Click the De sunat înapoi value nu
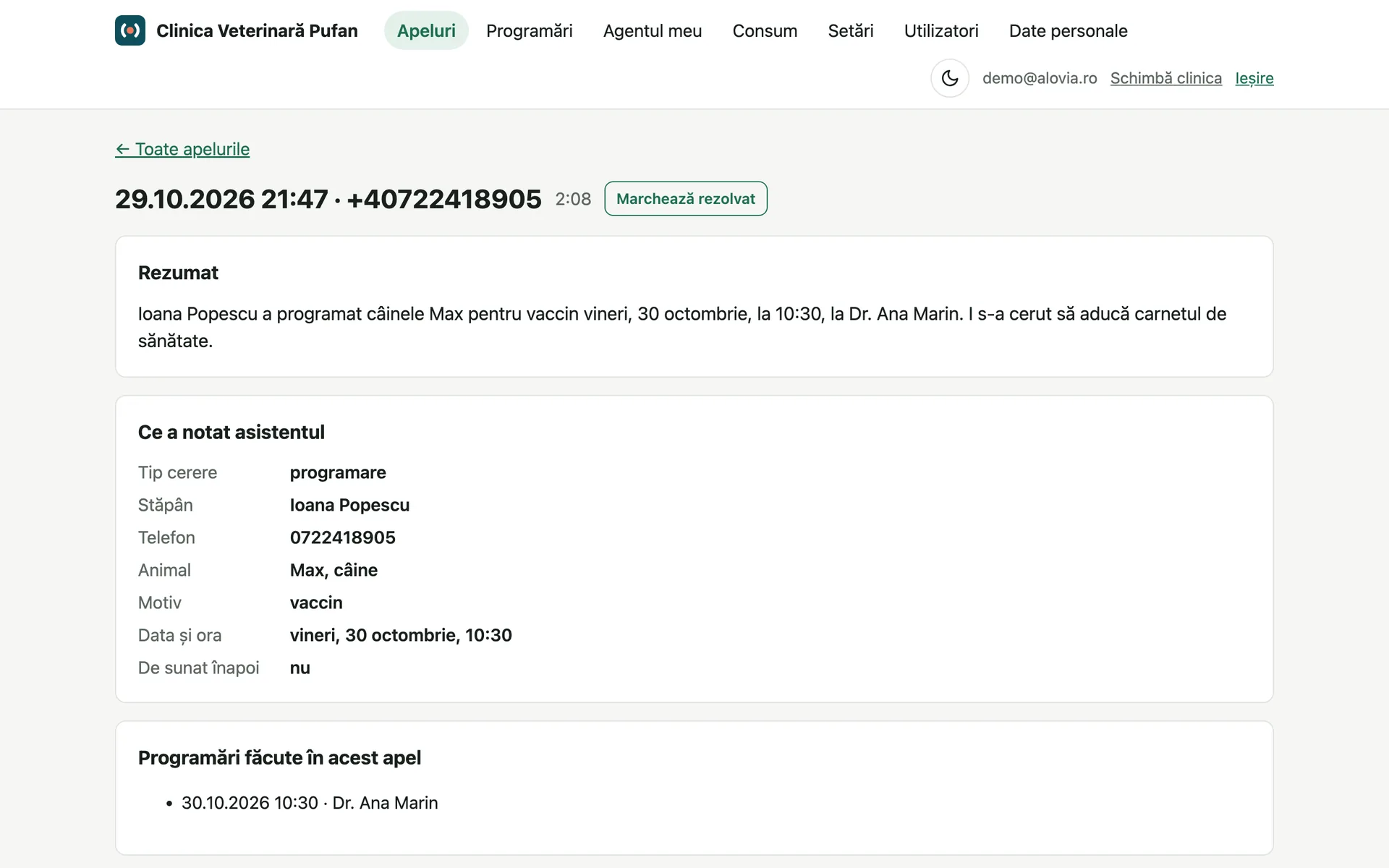 300,668
